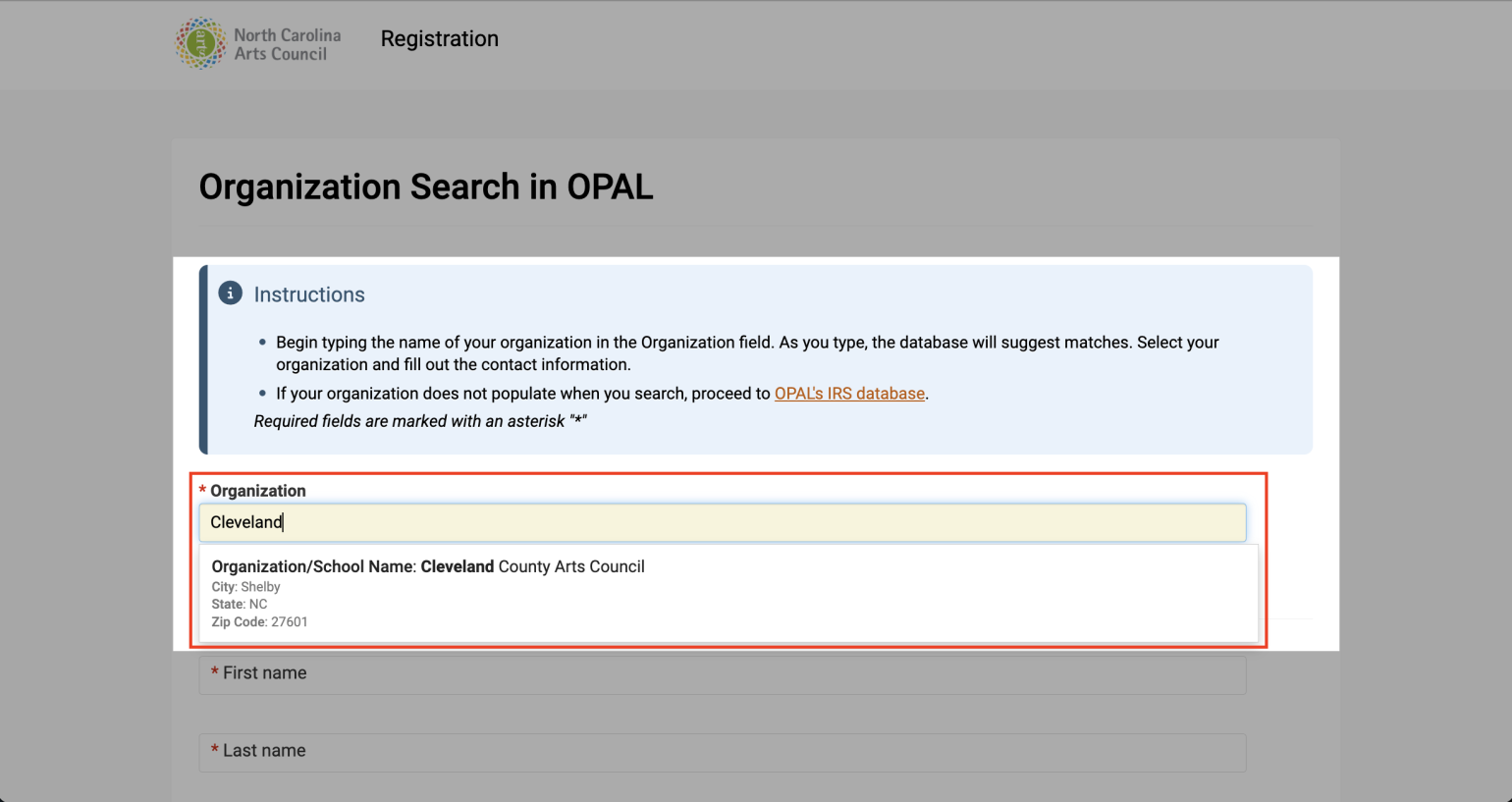Click the typed text Cleveland in the field
Screen dimensions: 1512x802
(245, 521)
